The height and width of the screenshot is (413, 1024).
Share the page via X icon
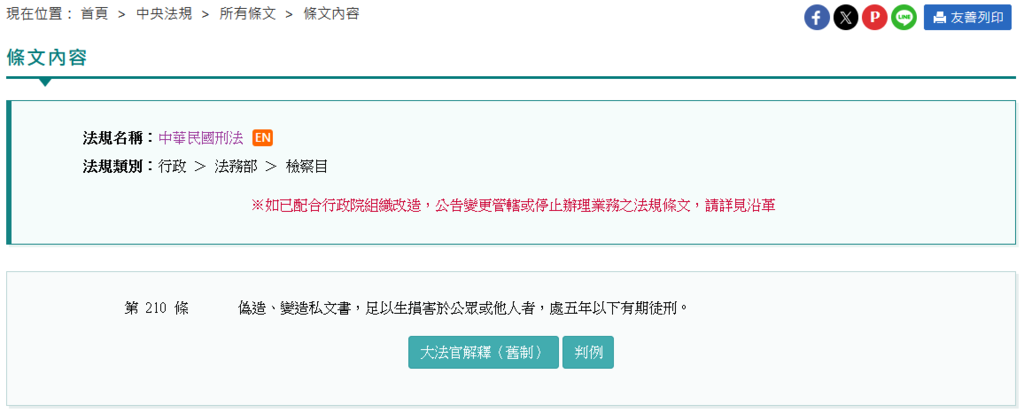pos(846,18)
